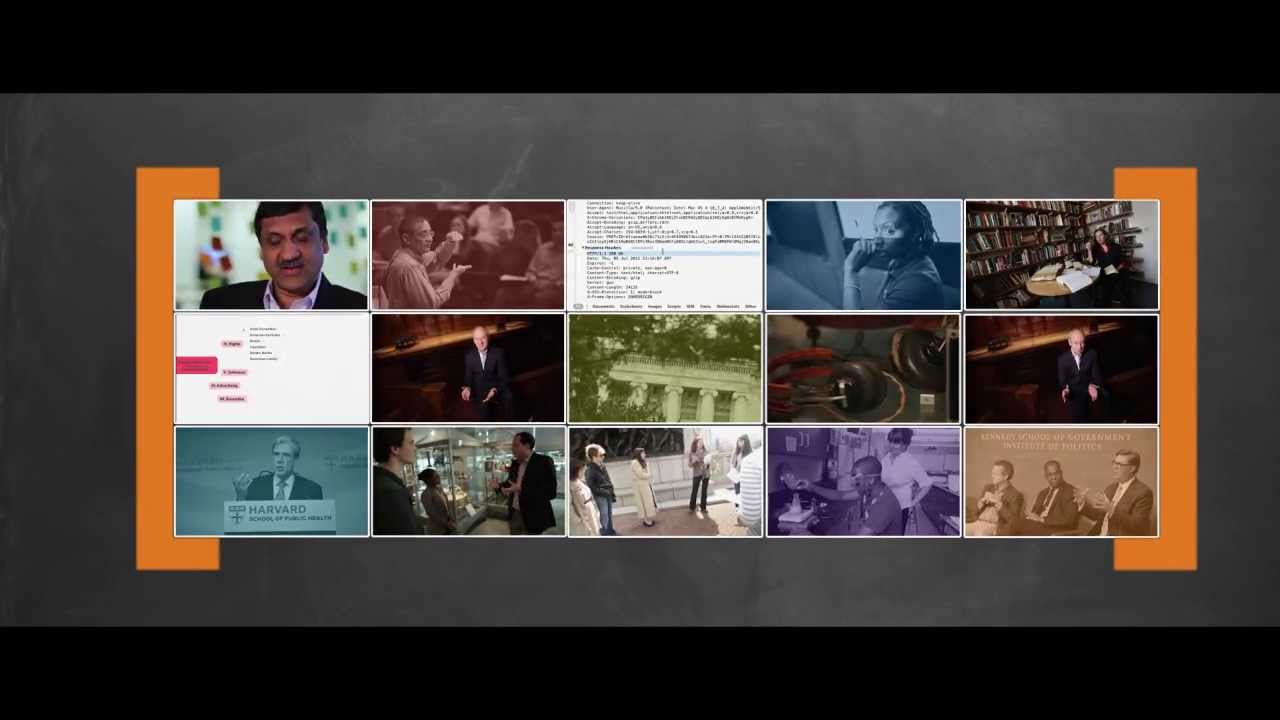The image size is (1280, 720).
Task: Open thumbnail of people in museum gallery
Action: (x=468, y=482)
